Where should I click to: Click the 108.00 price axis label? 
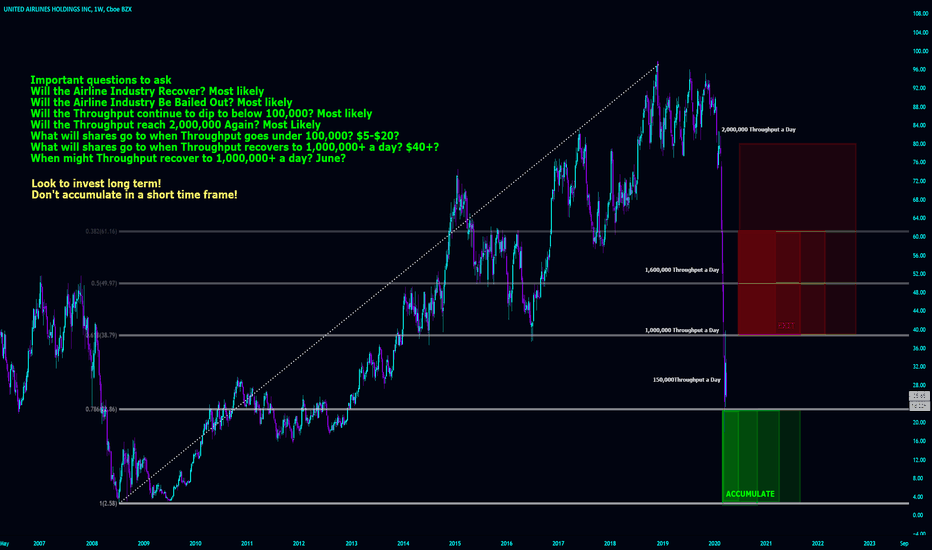point(920,13)
